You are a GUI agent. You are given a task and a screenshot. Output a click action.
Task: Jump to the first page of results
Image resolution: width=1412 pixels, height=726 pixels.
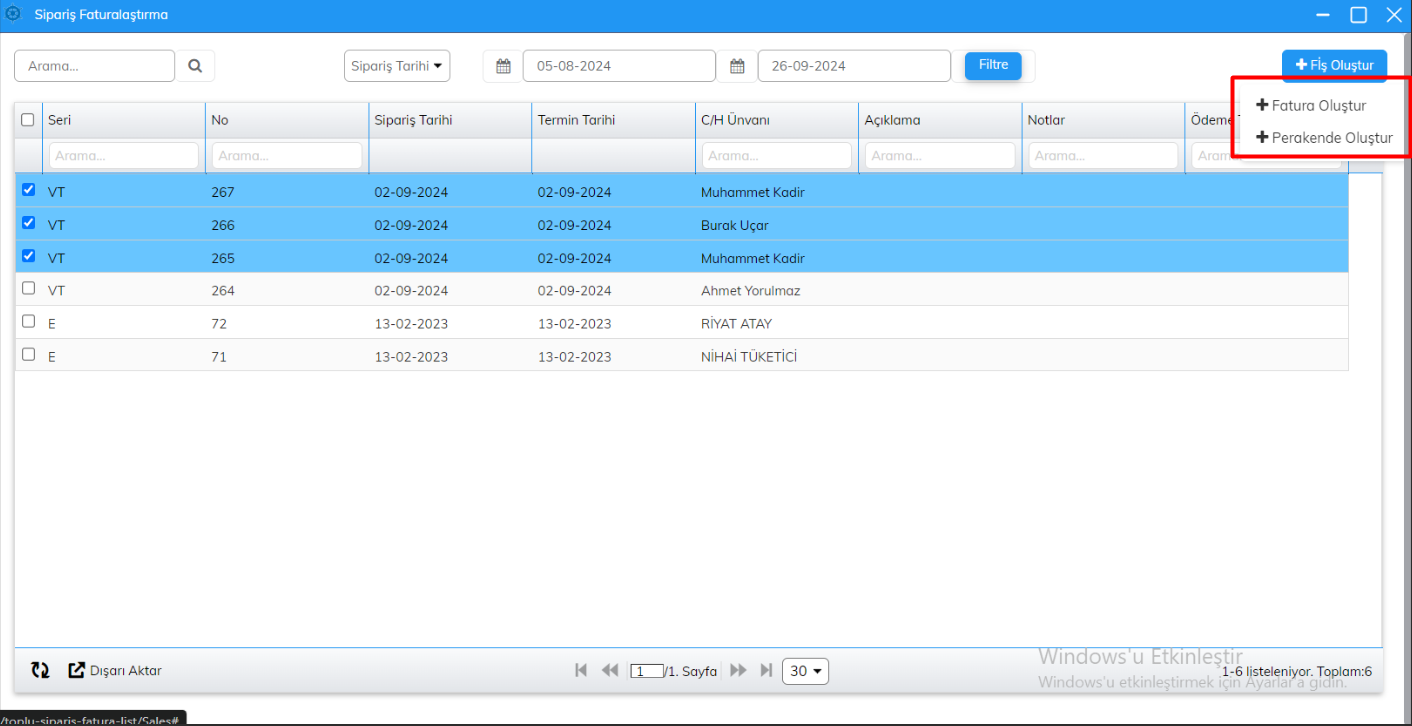tap(581, 670)
